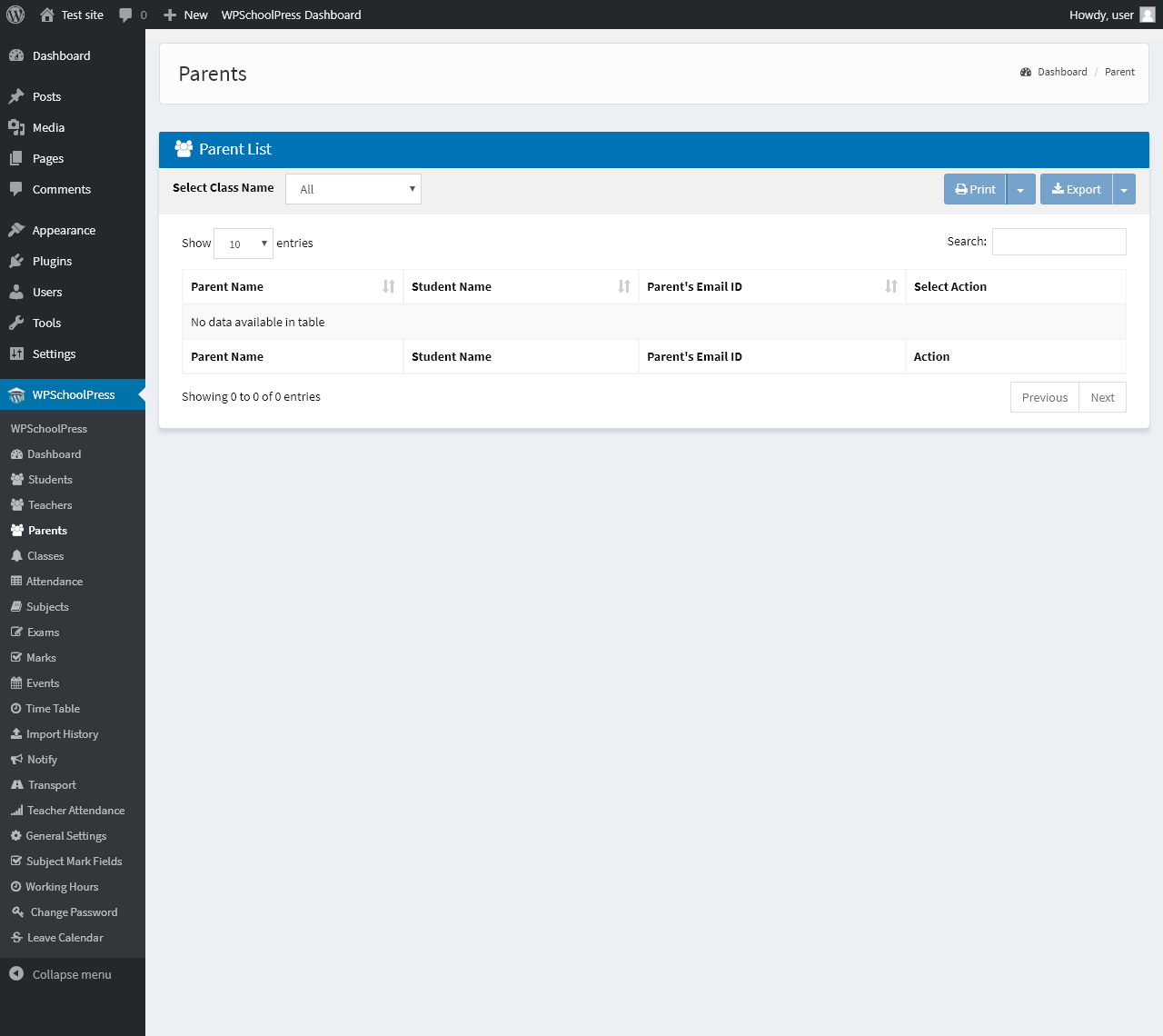Click the Students group icon in submenu
Image resolution: width=1163 pixels, height=1036 pixels.
point(17,480)
